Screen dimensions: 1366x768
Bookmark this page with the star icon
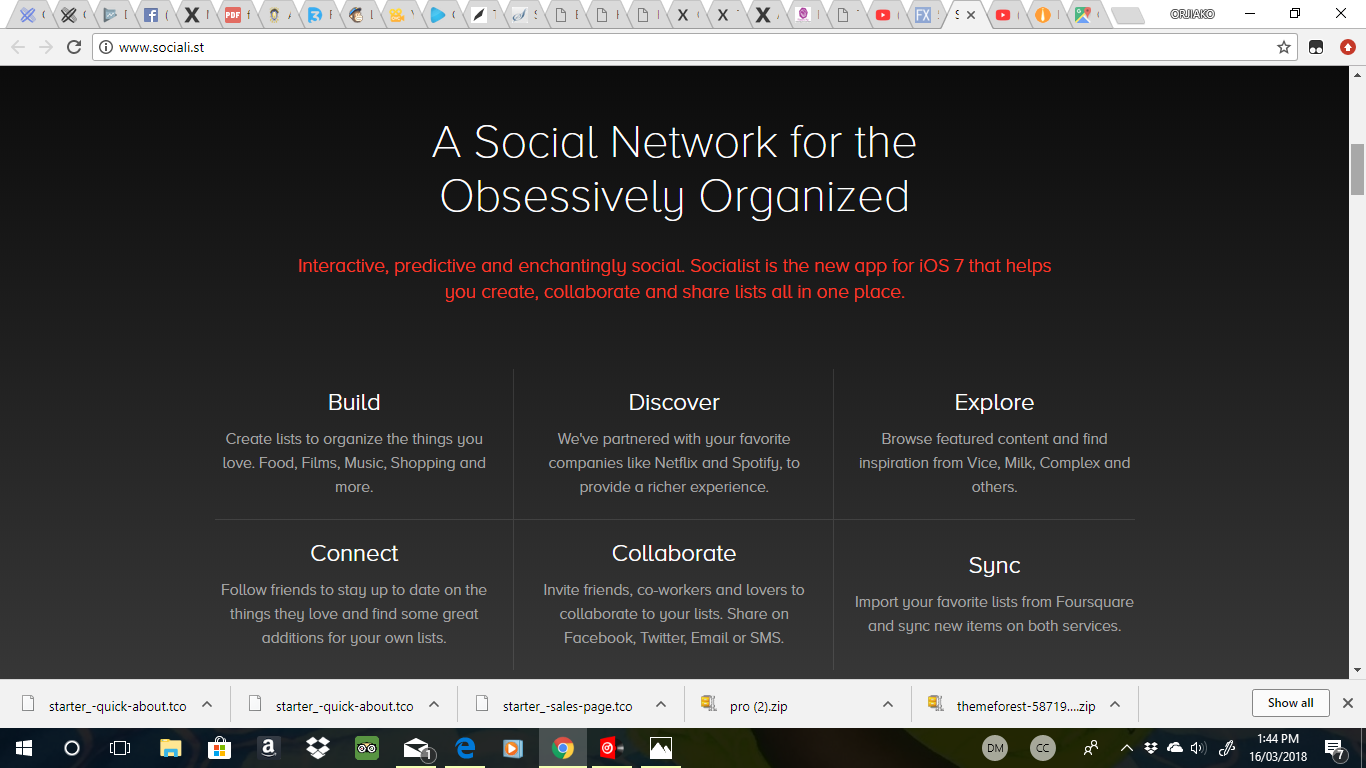(x=1284, y=47)
